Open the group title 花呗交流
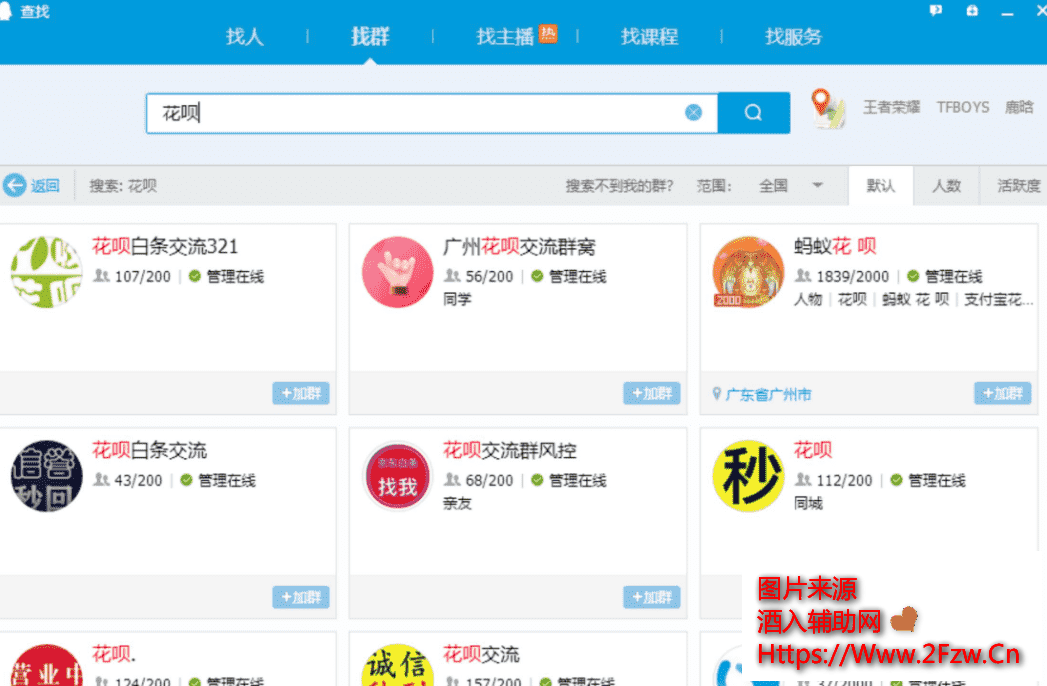Screen dimensions: 1047x686 tap(481, 654)
